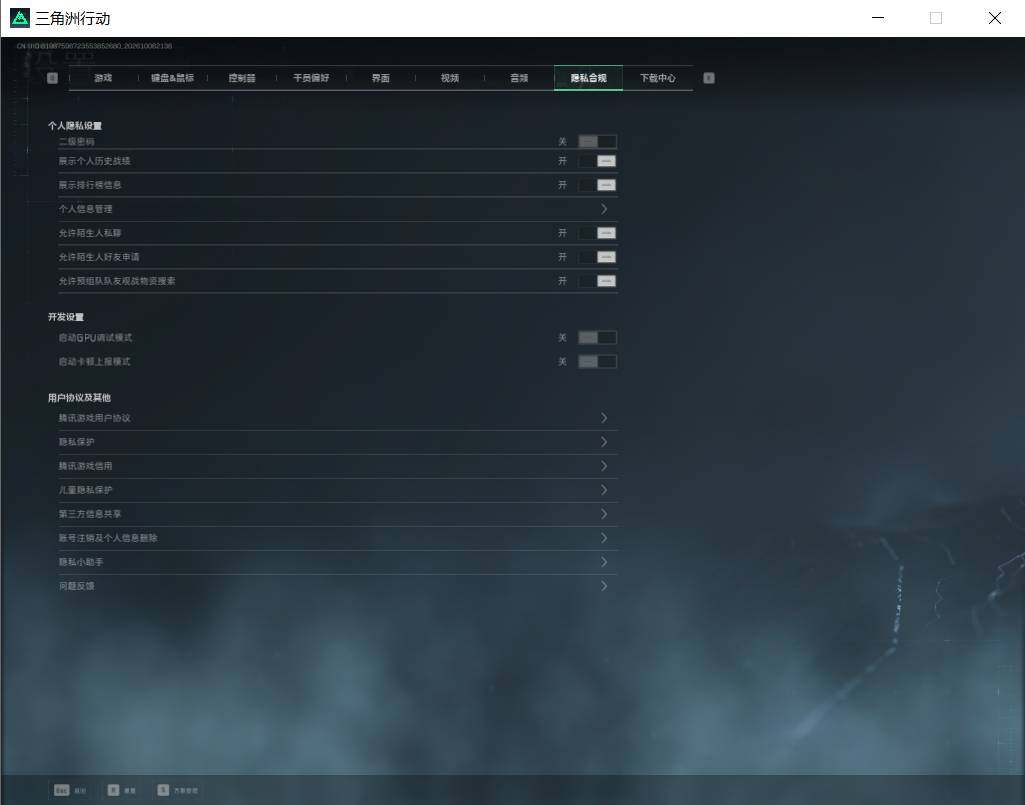This screenshot has height=805, width=1025.
Task: Open the 键盘&鼠标 tab
Action: click(x=173, y=78)
